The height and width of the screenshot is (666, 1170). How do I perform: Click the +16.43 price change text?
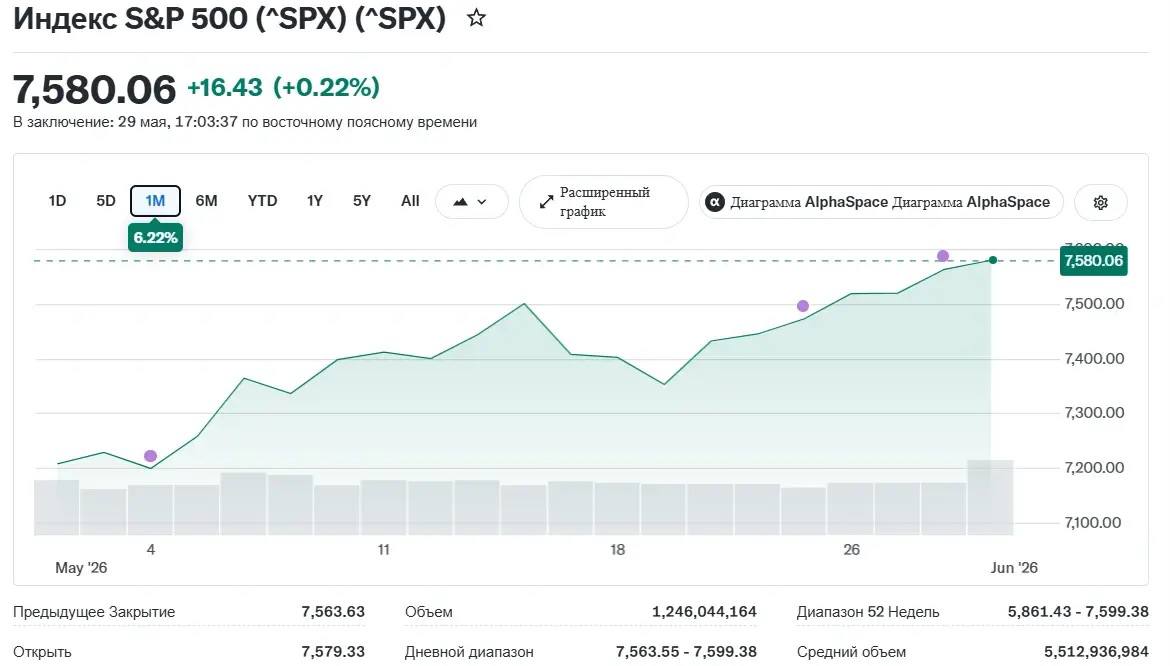(225, 87)
